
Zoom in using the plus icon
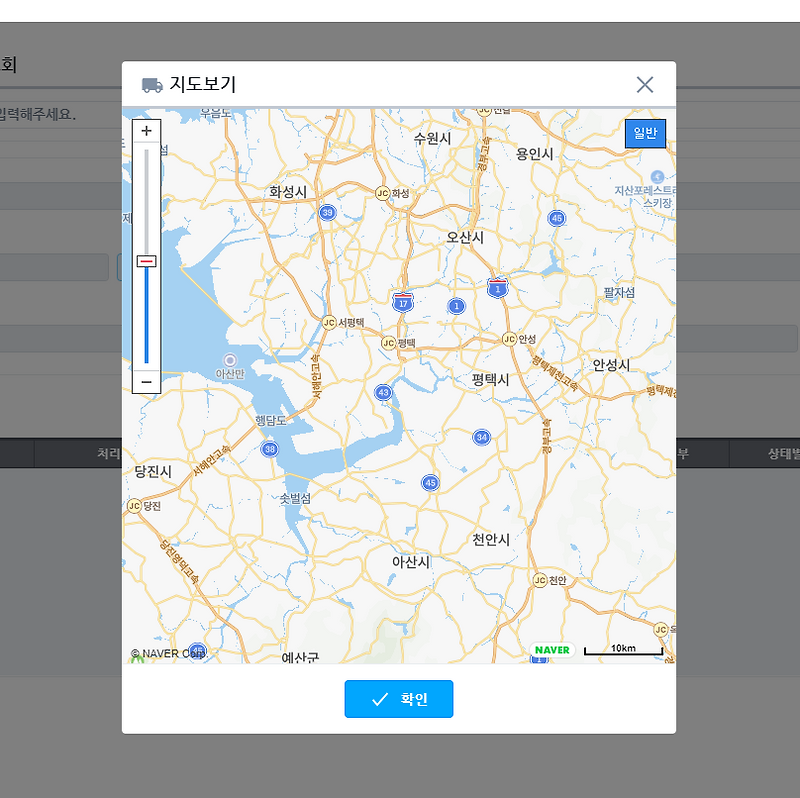click(146, 131)
